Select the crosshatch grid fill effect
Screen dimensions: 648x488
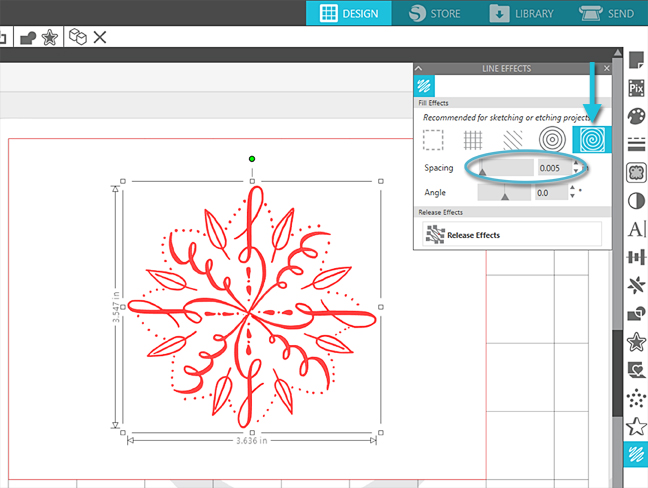click(x=473, y=140)
